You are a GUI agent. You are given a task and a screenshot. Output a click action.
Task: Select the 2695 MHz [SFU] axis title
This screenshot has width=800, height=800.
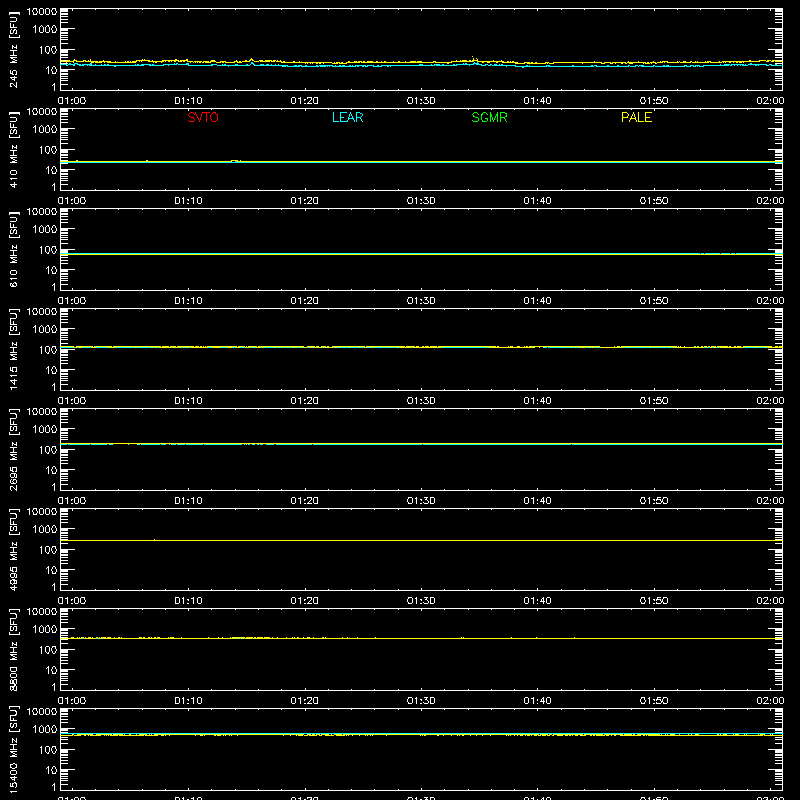[13, 449]
